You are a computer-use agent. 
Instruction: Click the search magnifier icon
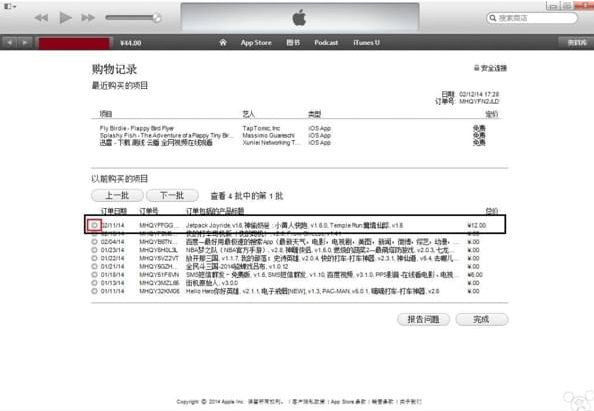coord(492,18)
